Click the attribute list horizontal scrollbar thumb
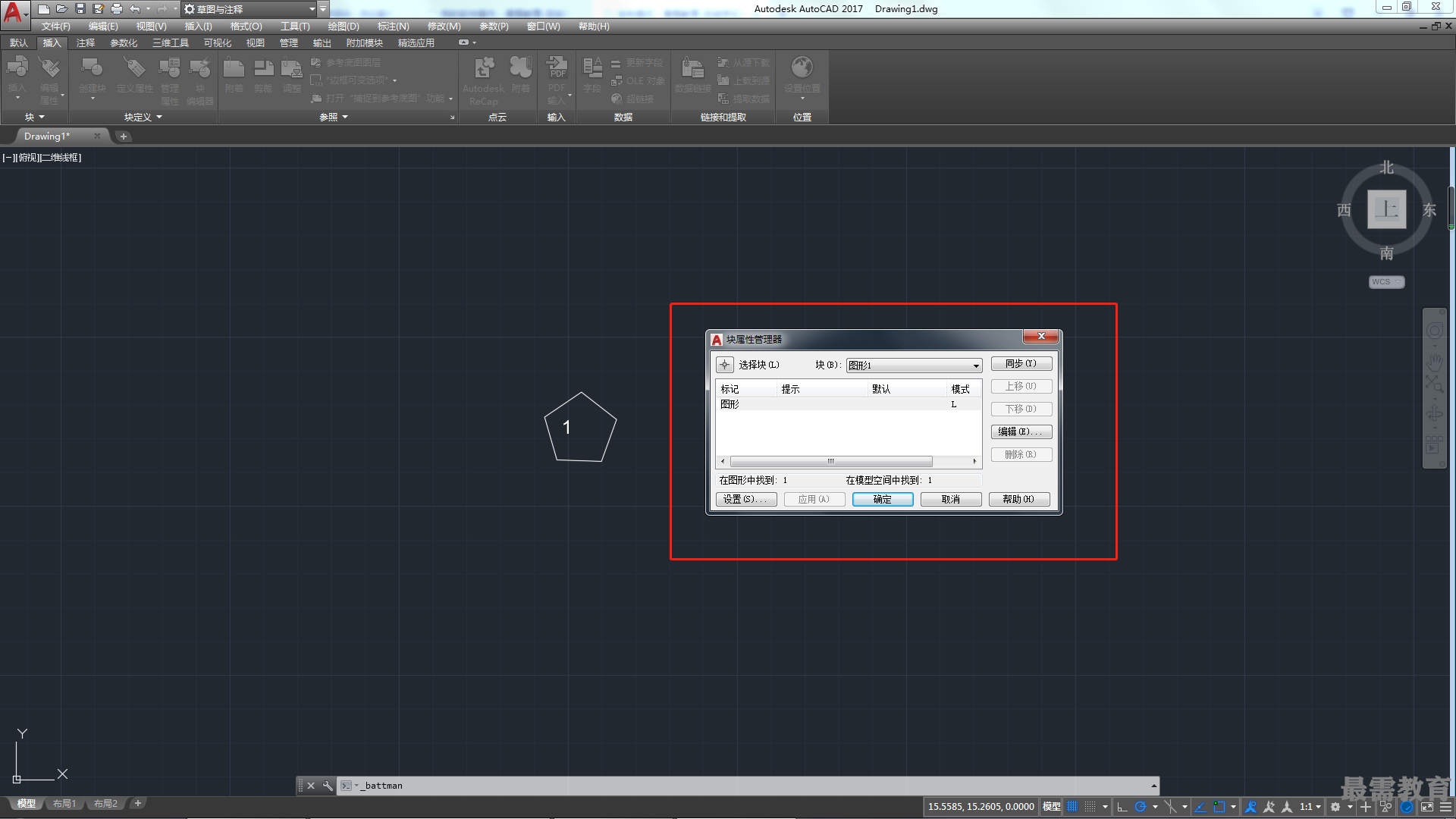This screenshot has width=1456, height=819. (x=831, y=461)
